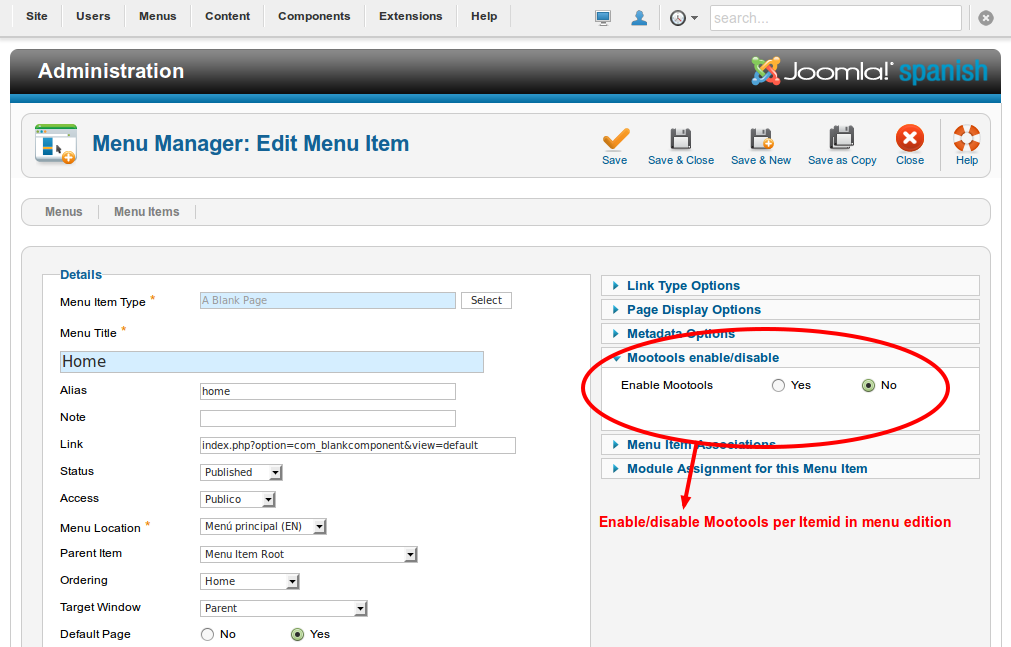Open Help from the toolbar
The height and width of the screenshot is (647, 1011).
tap(965, 145)
